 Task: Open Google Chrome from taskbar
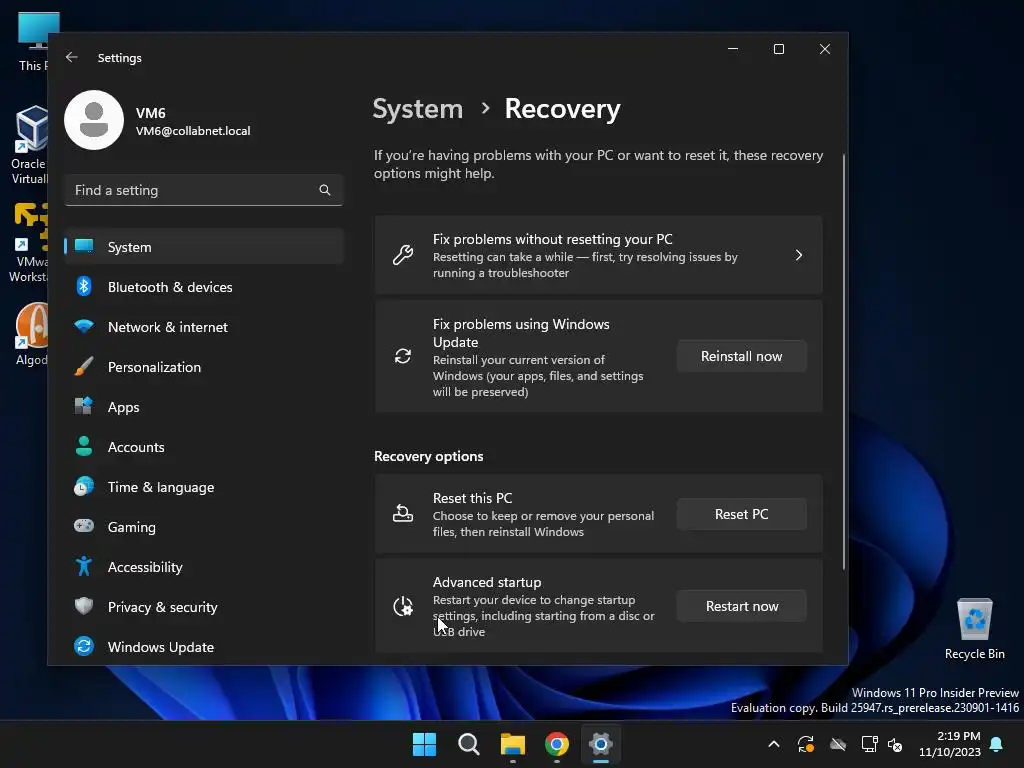click(x=557, y=744)
